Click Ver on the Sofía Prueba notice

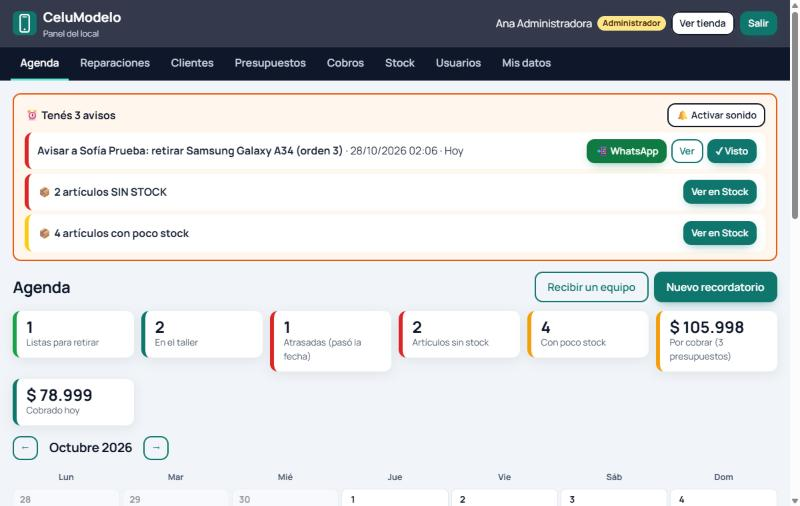[687, 151]
